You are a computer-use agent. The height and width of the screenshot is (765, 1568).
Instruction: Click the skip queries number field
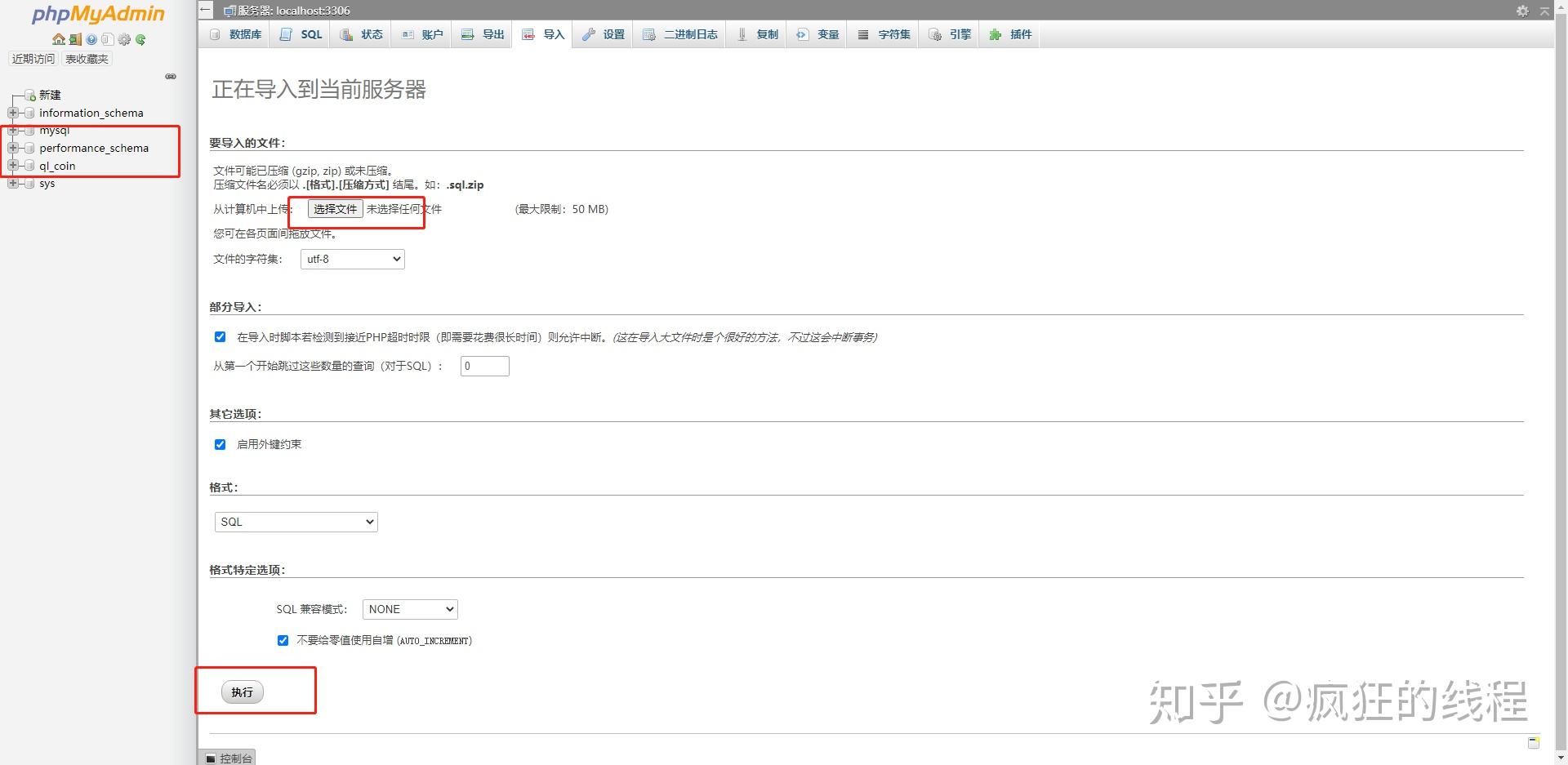[x=485, y=366]
